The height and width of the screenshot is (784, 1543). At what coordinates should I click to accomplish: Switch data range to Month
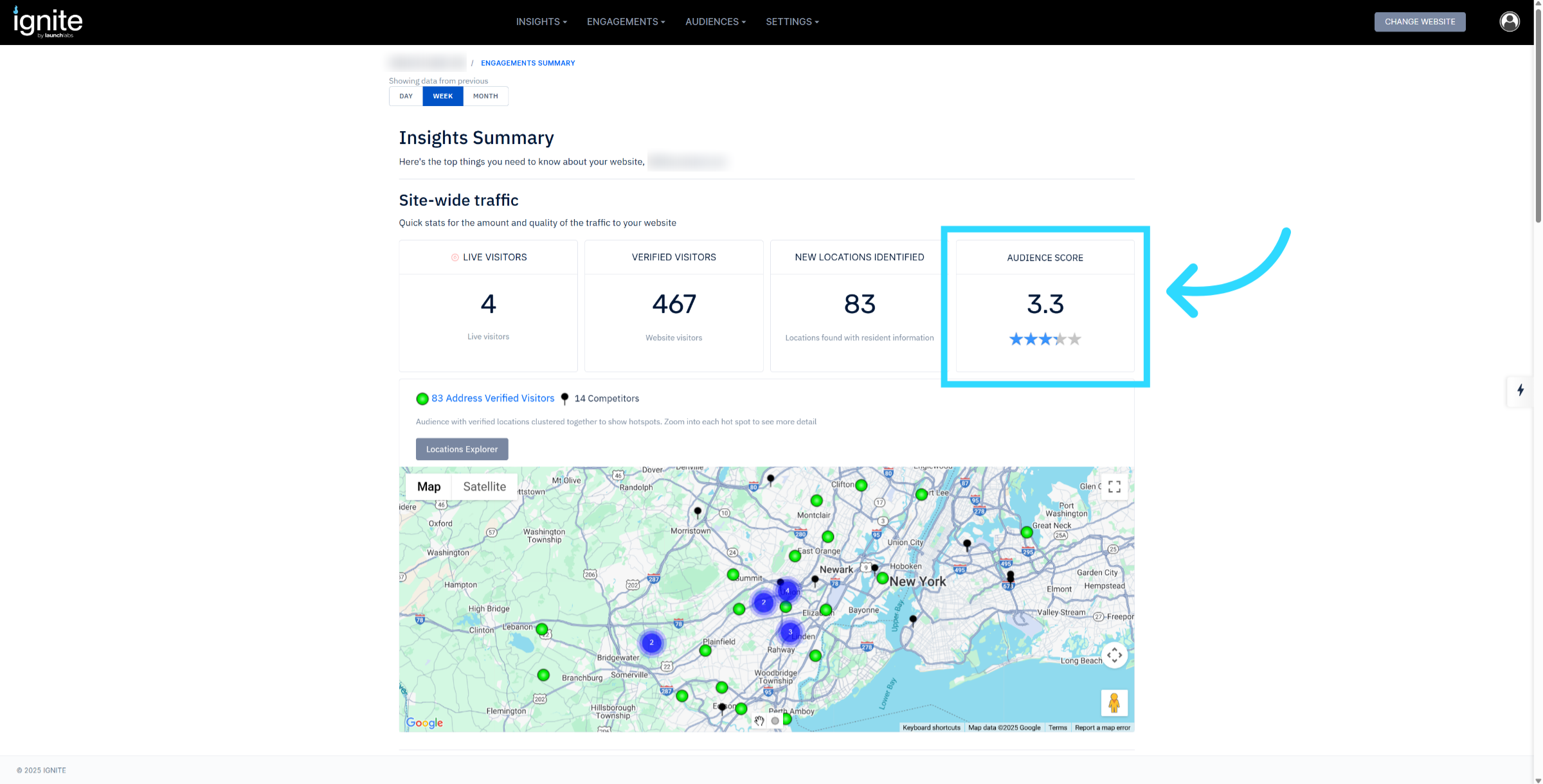pos(485,96)
